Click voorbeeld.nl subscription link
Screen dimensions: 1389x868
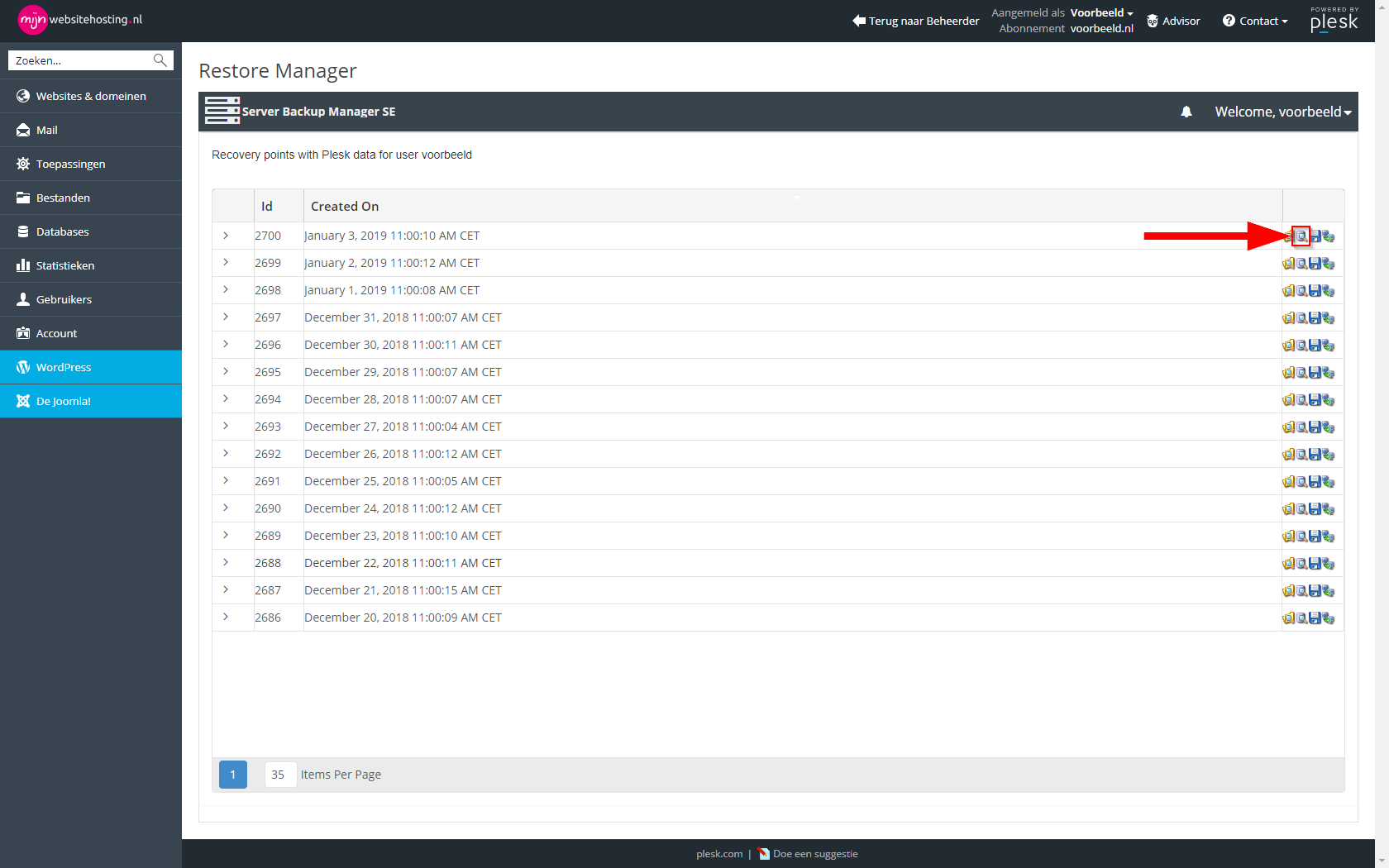coord(1101,28)
